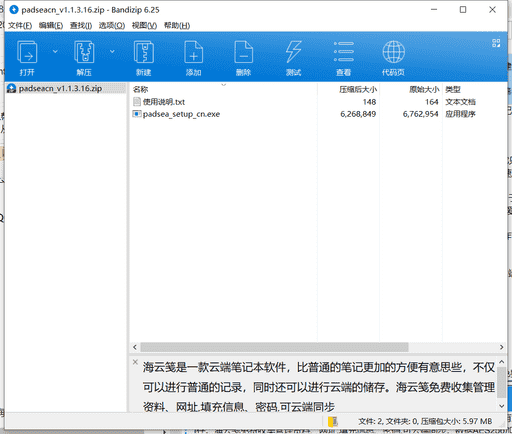Expand the Extract button dropdown arrow
This screenshot has height=434, width=512.
112,51
